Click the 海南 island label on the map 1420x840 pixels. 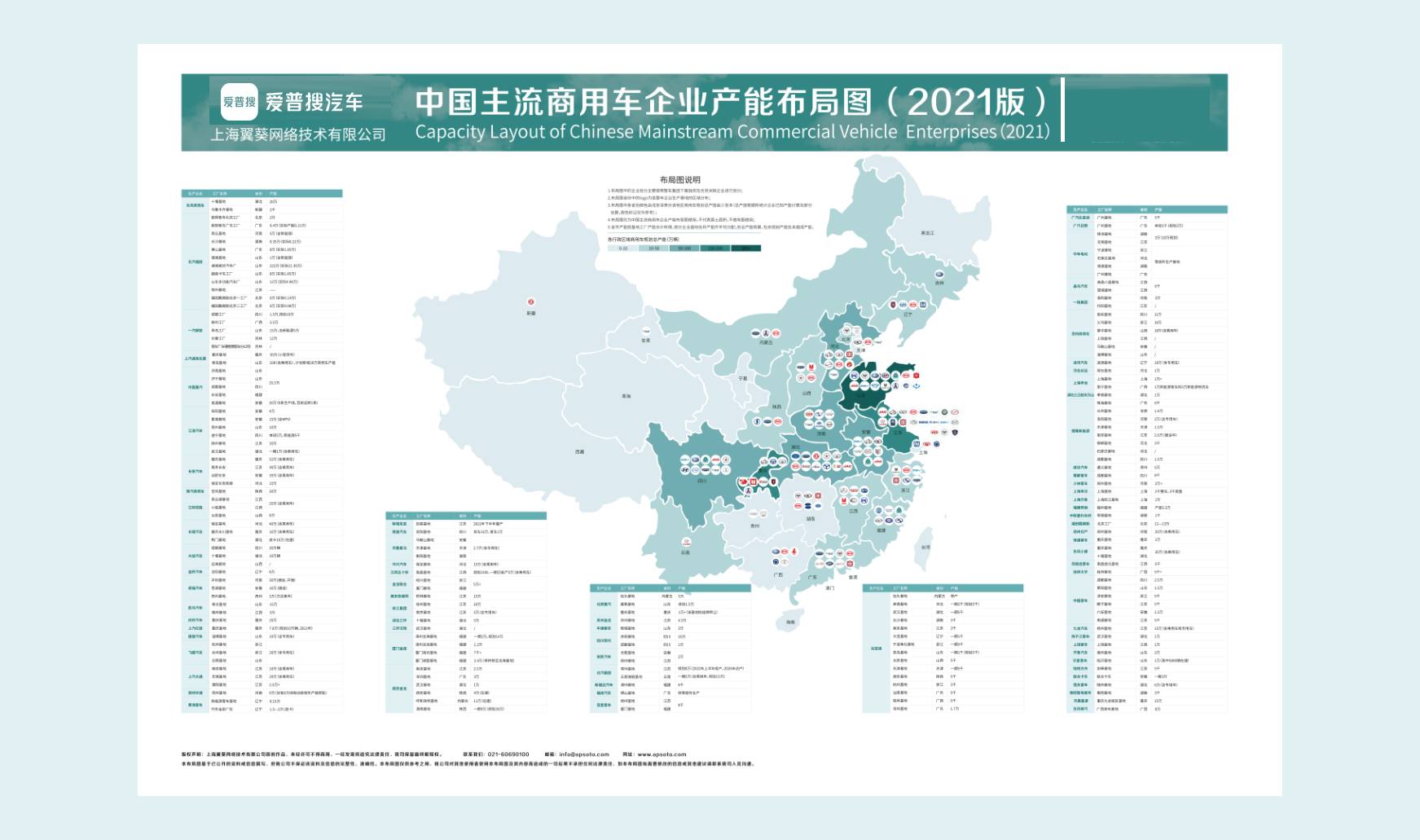click(x=790, y=622)
